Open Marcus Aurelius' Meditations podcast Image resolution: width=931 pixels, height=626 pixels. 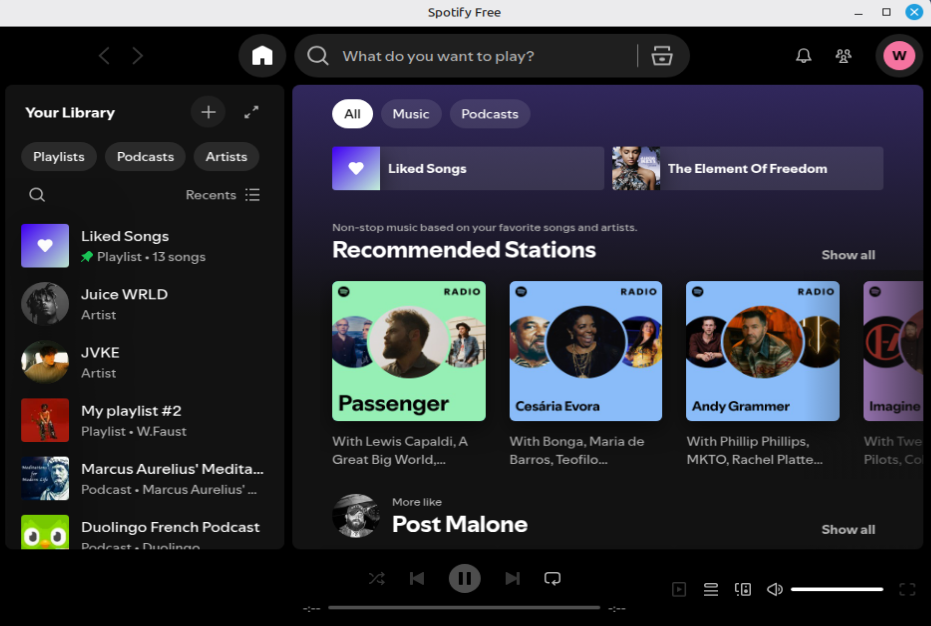pyautogui.click(x=145, y=479)
